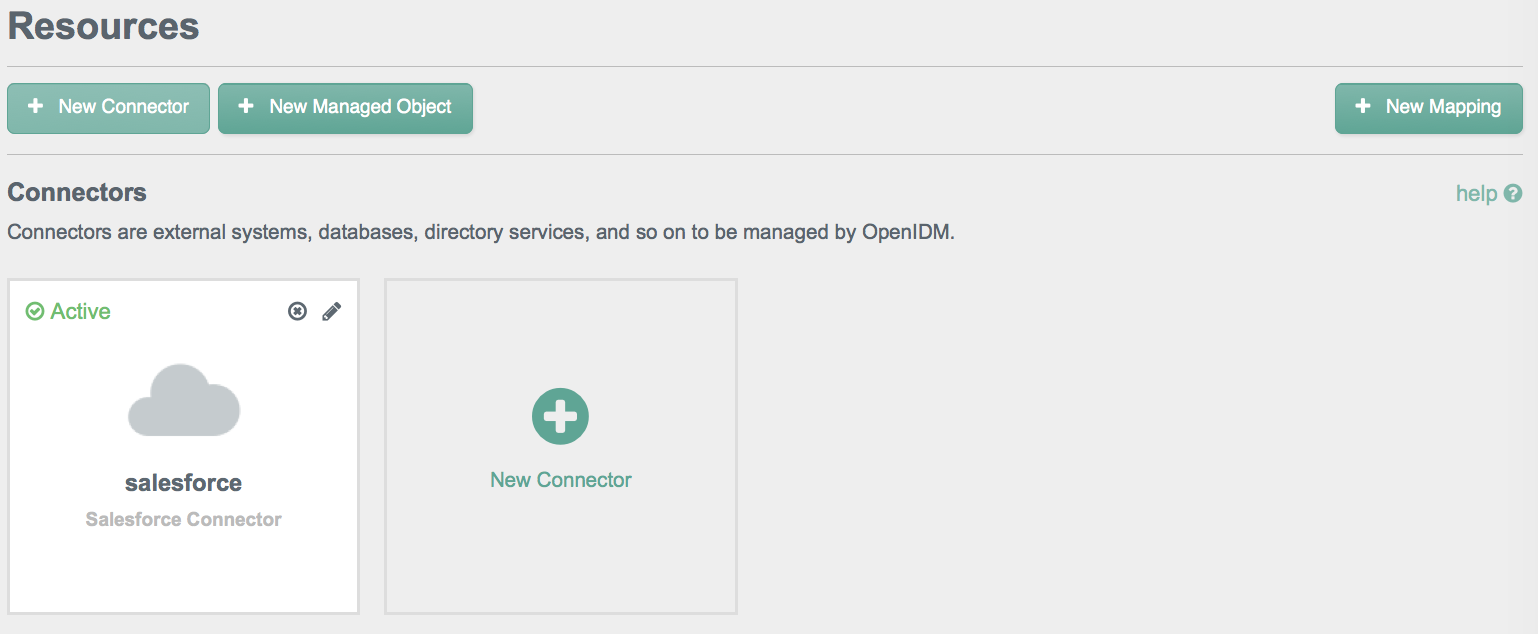The image size is (1538, 634).
Task: Click New Connector text in empty card
Action: [561, 480]
